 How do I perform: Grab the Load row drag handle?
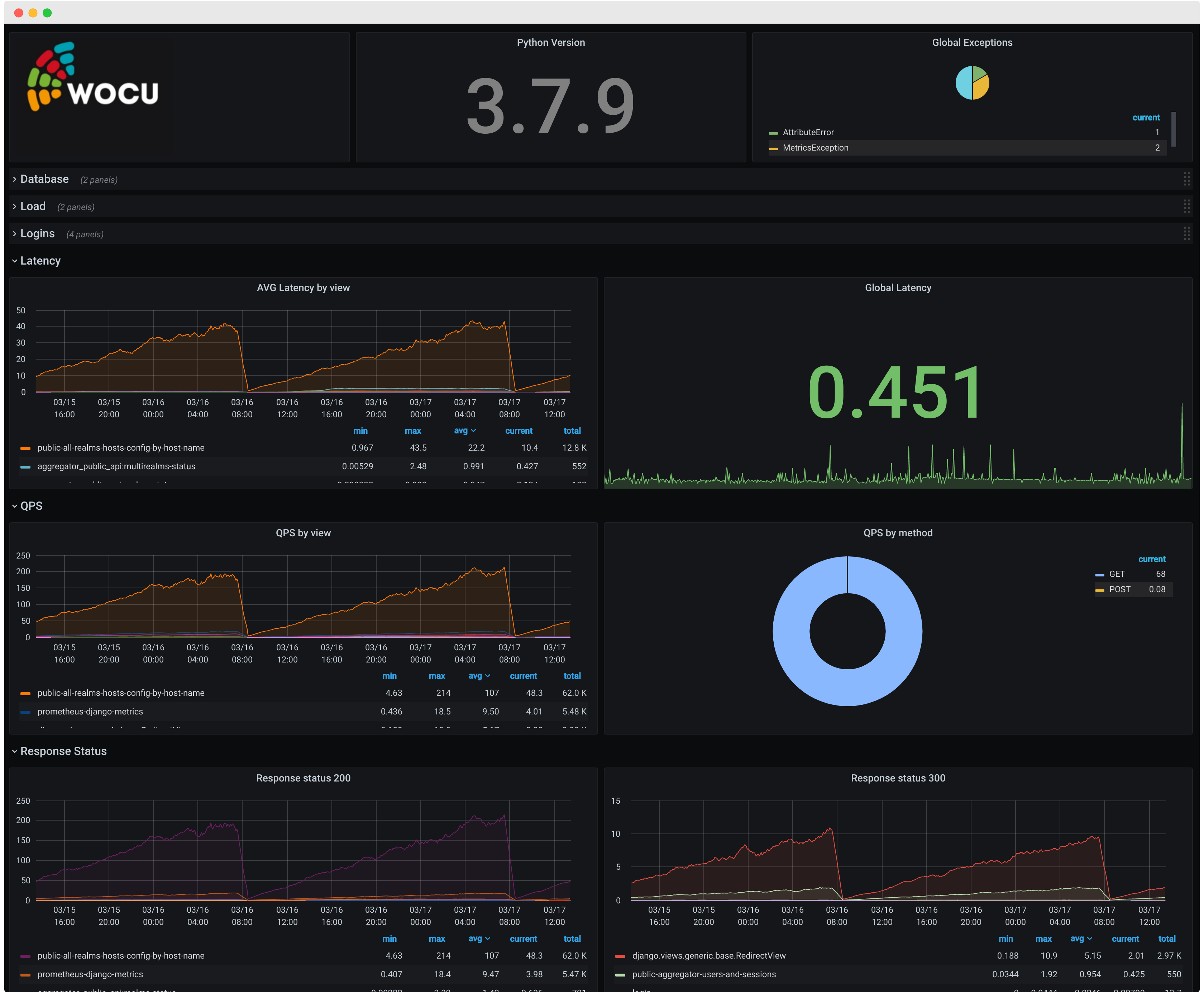pos(1187,206)
